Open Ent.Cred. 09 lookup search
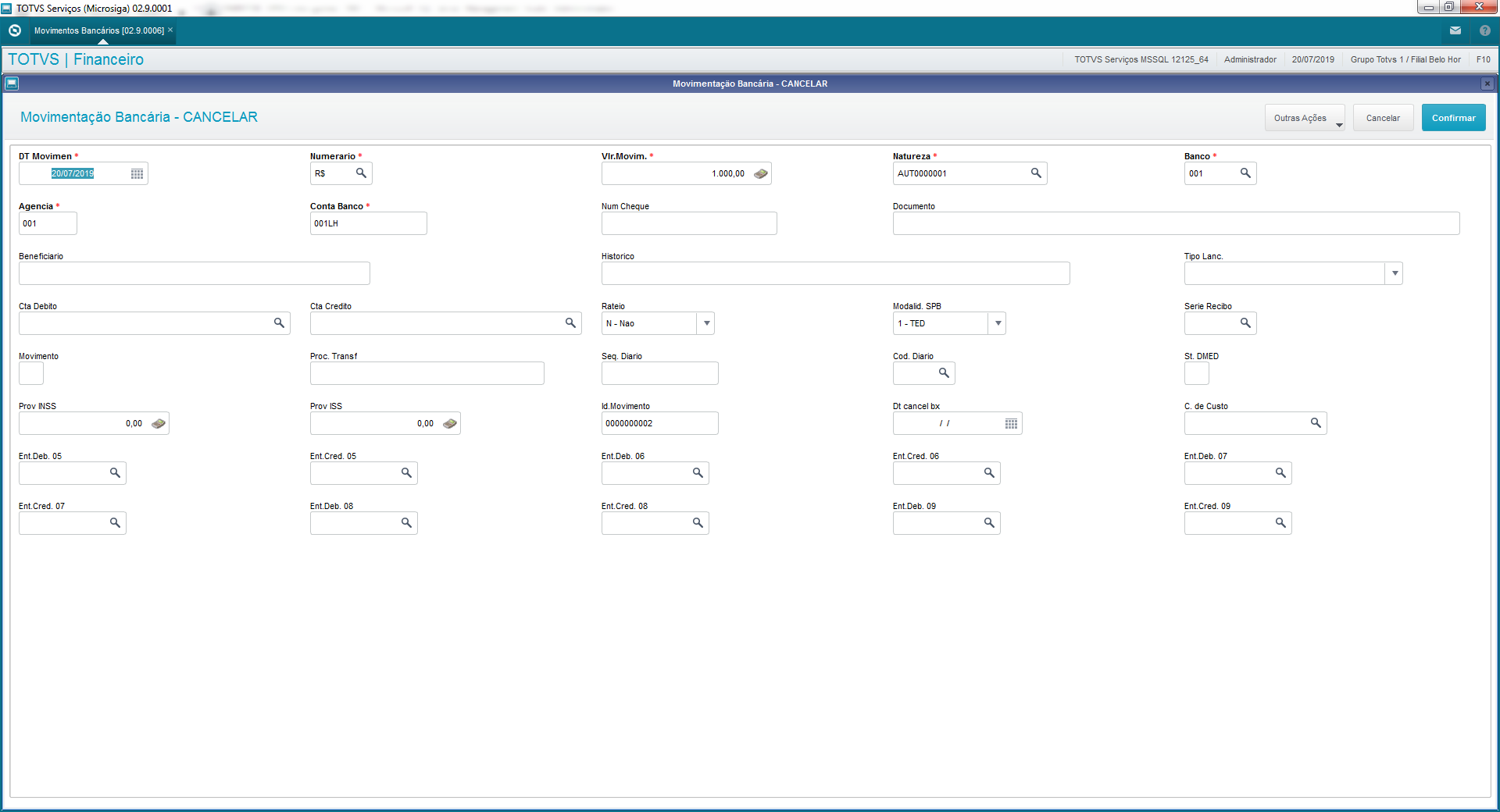 coord(1280,523)
